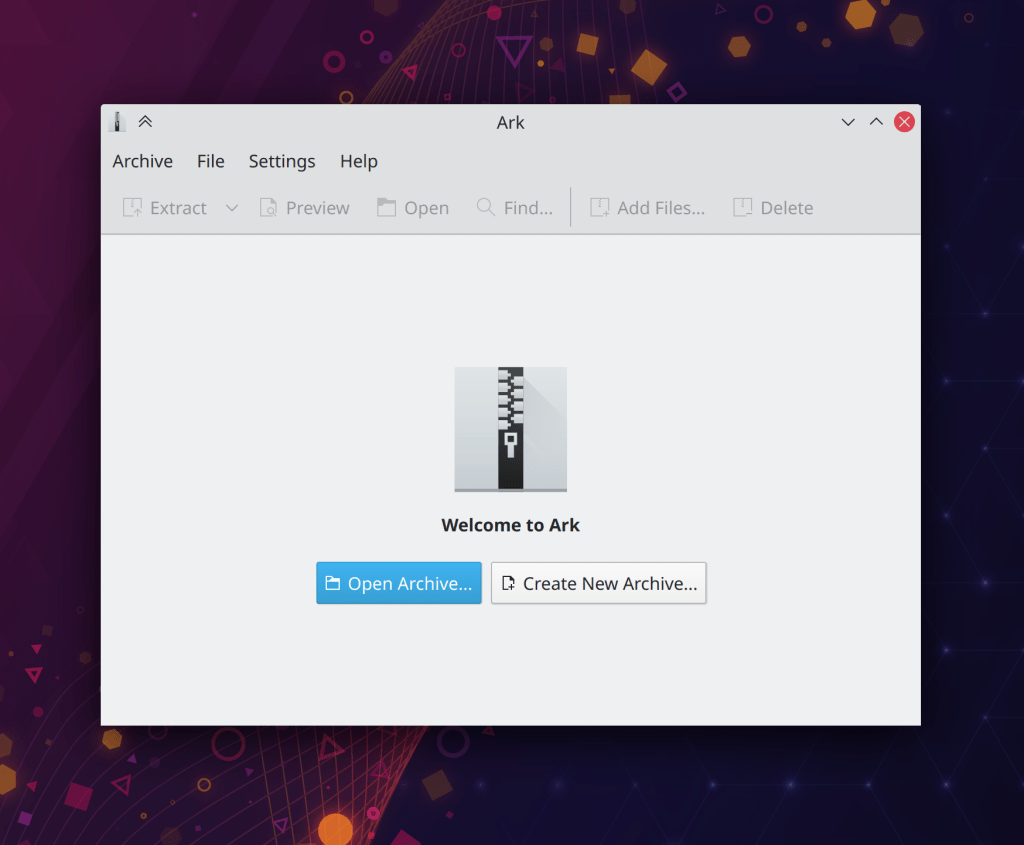Click the Ark app icon in title bar
This screenshot has height=845, width=1024.
click(x=117, y=122)
